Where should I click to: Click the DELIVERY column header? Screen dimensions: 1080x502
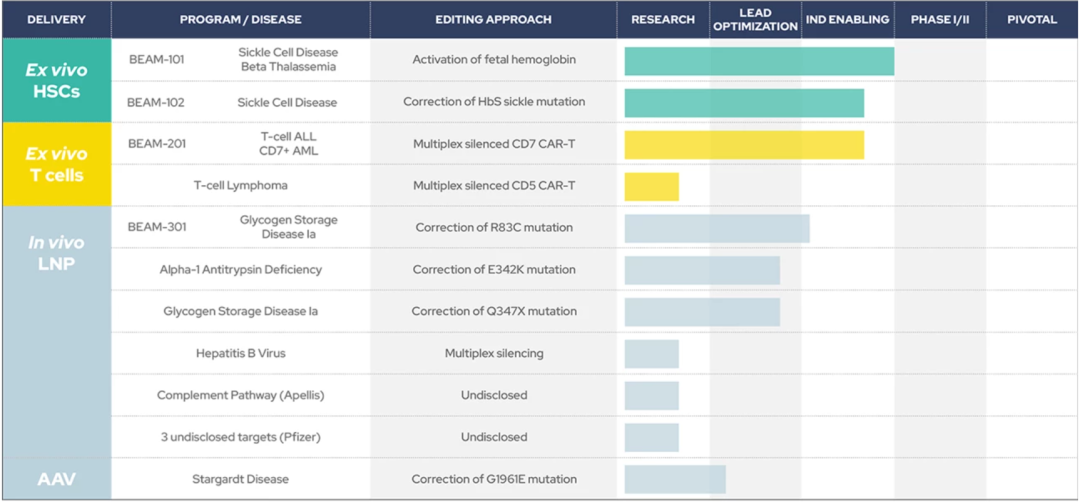tap(56, 20)
